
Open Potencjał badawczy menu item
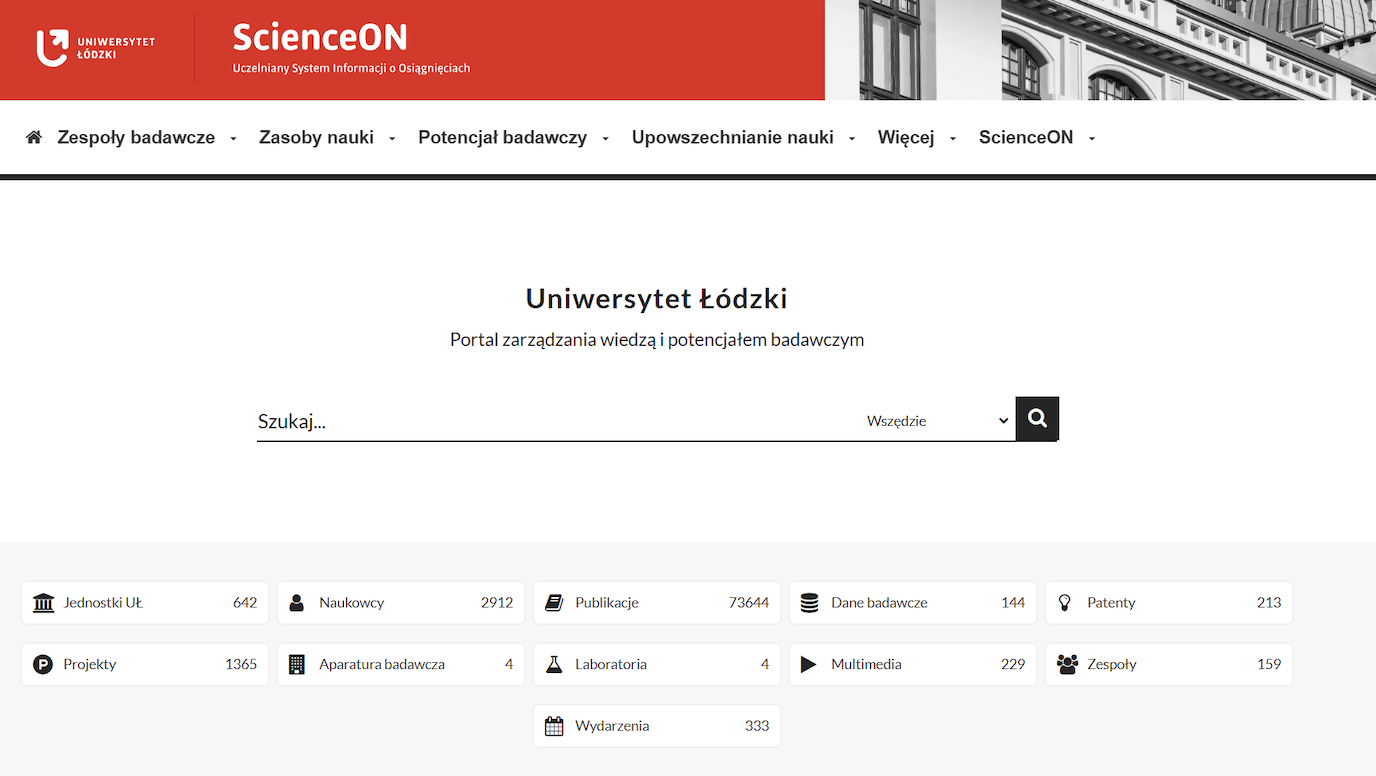[502, 138]
